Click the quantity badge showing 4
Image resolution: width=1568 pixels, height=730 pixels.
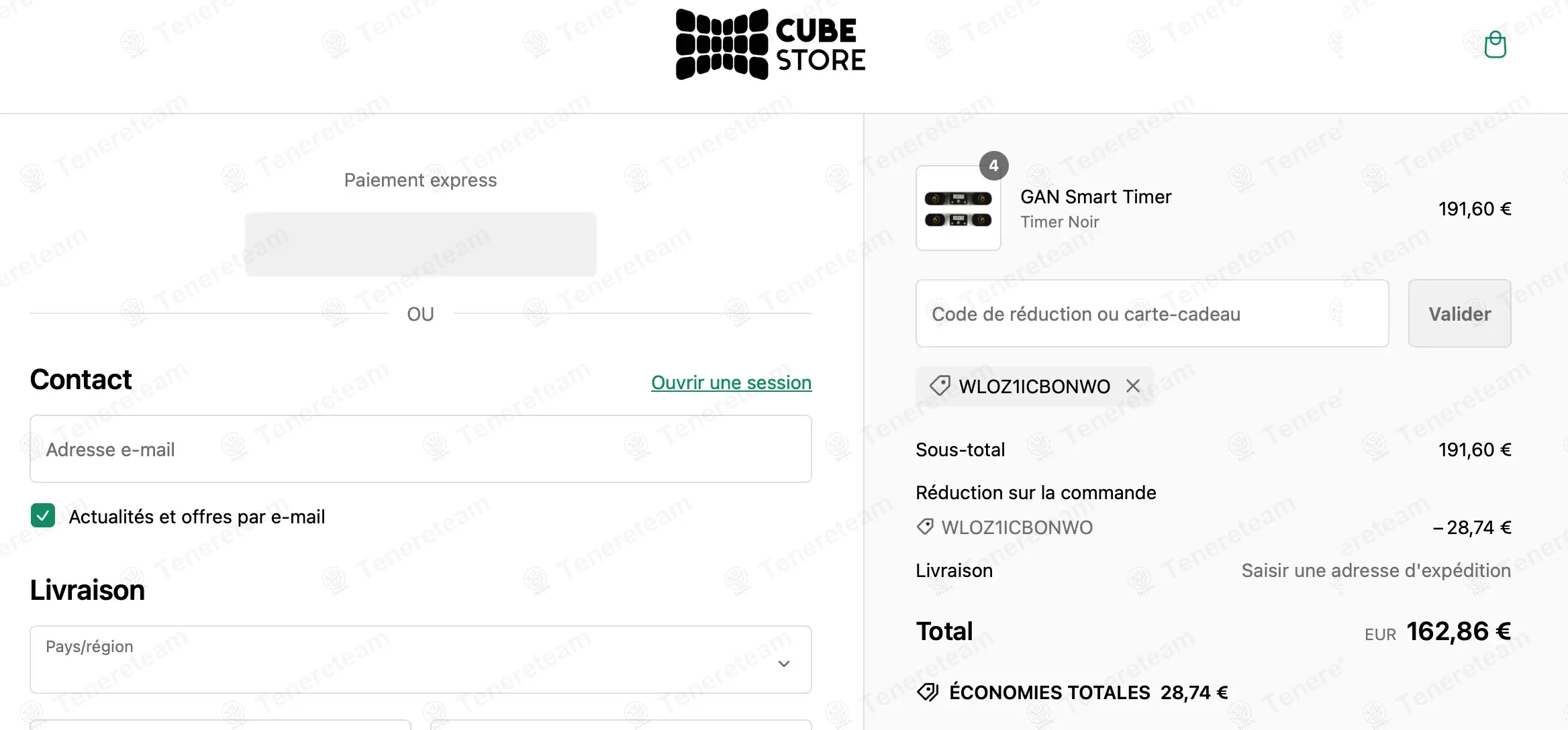tap(993, 166)
